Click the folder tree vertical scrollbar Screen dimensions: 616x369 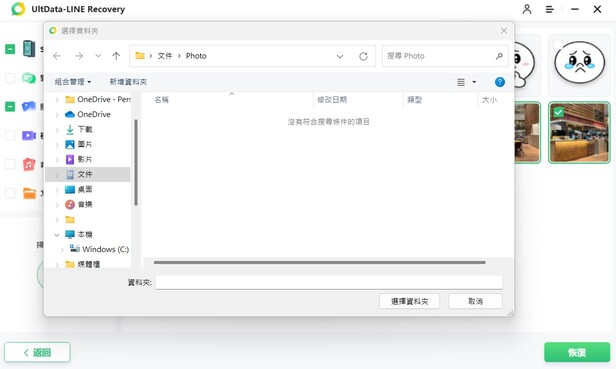click(x=136, y=162)
